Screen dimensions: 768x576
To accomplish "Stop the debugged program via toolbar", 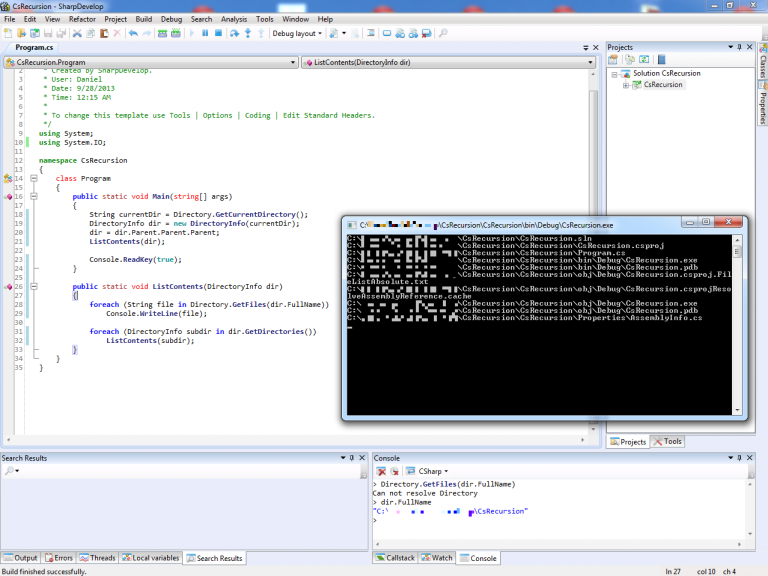I will 219,33.
